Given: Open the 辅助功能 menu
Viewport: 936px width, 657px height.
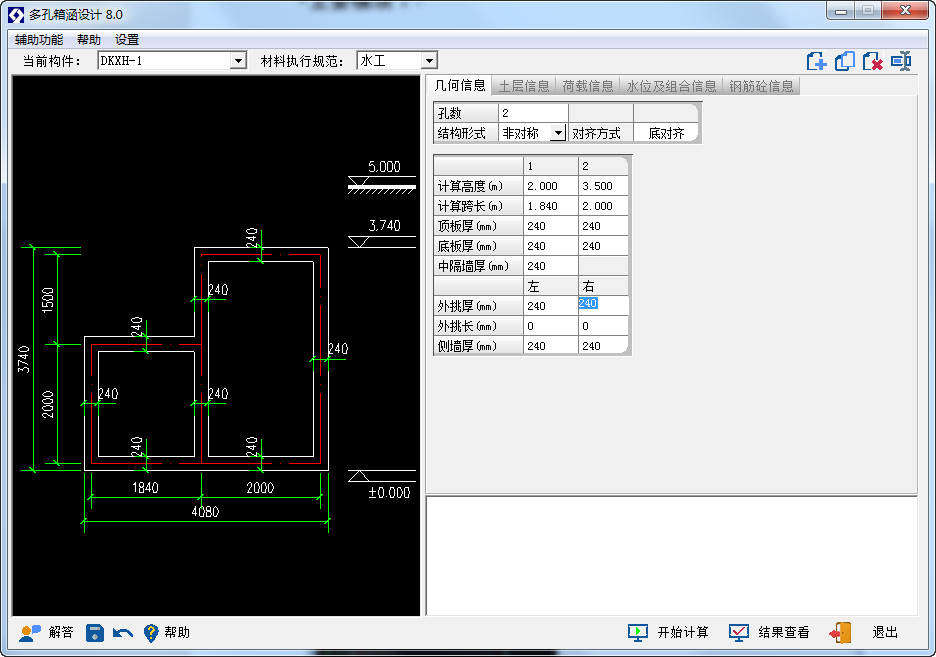Looking at the screenshot, I should point(39,40).
